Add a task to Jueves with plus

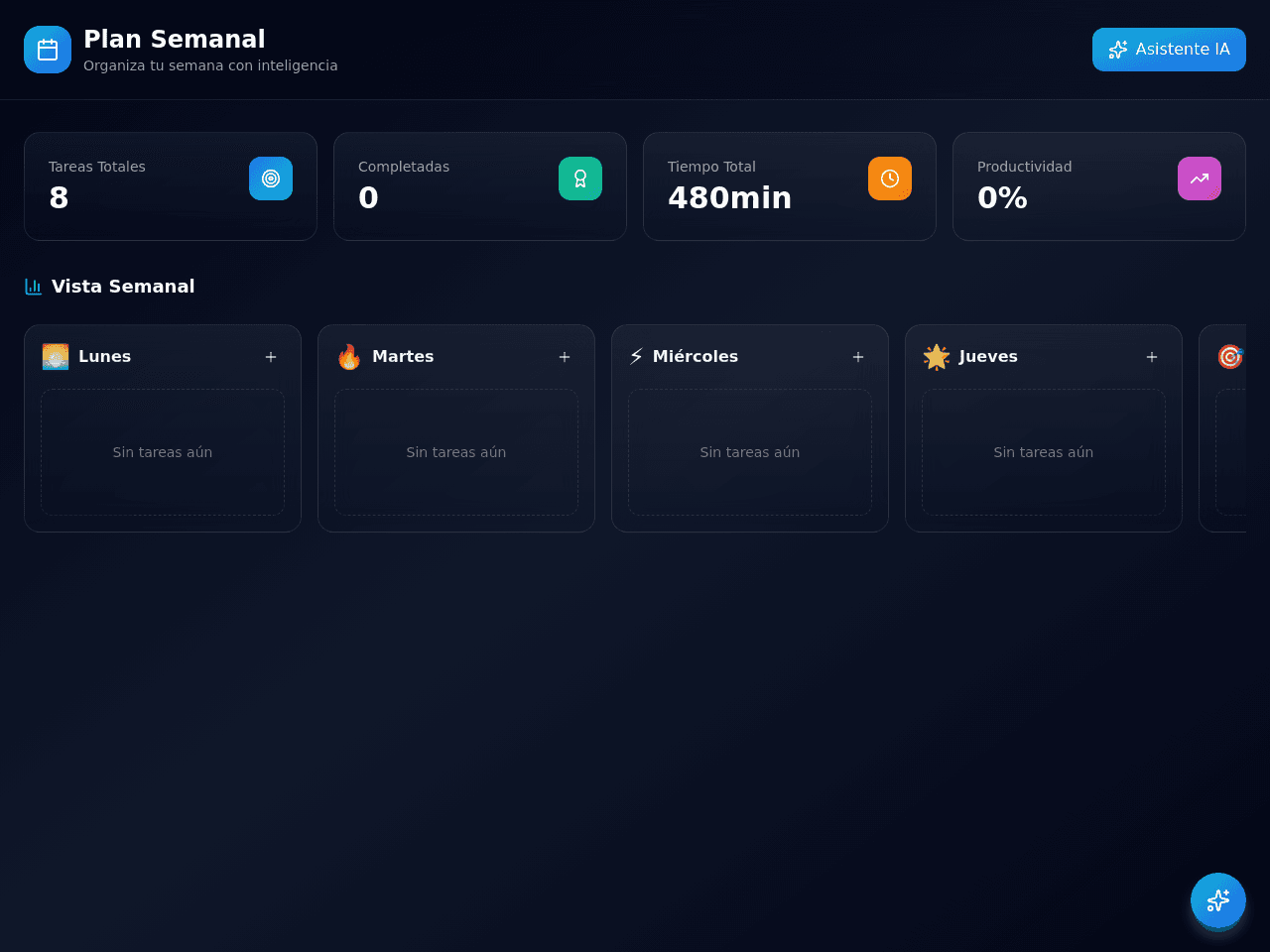1152,357
